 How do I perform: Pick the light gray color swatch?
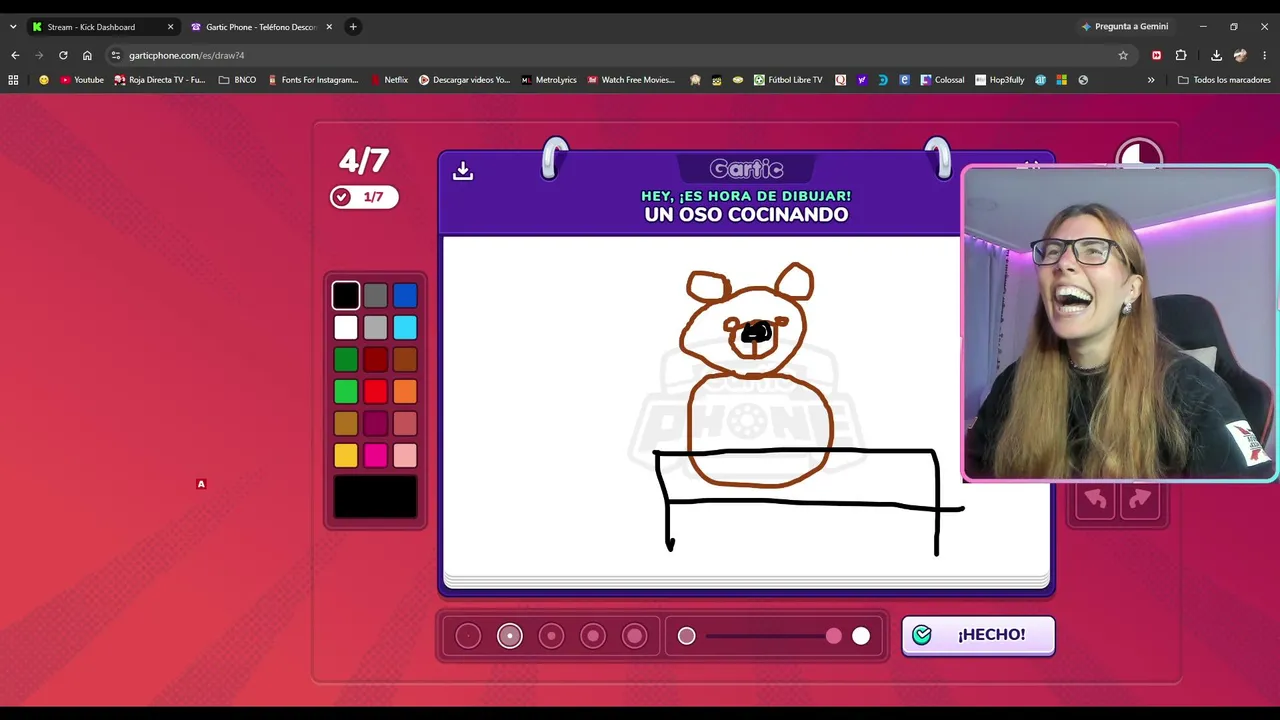pyautogui.click(x=375, y=327)
